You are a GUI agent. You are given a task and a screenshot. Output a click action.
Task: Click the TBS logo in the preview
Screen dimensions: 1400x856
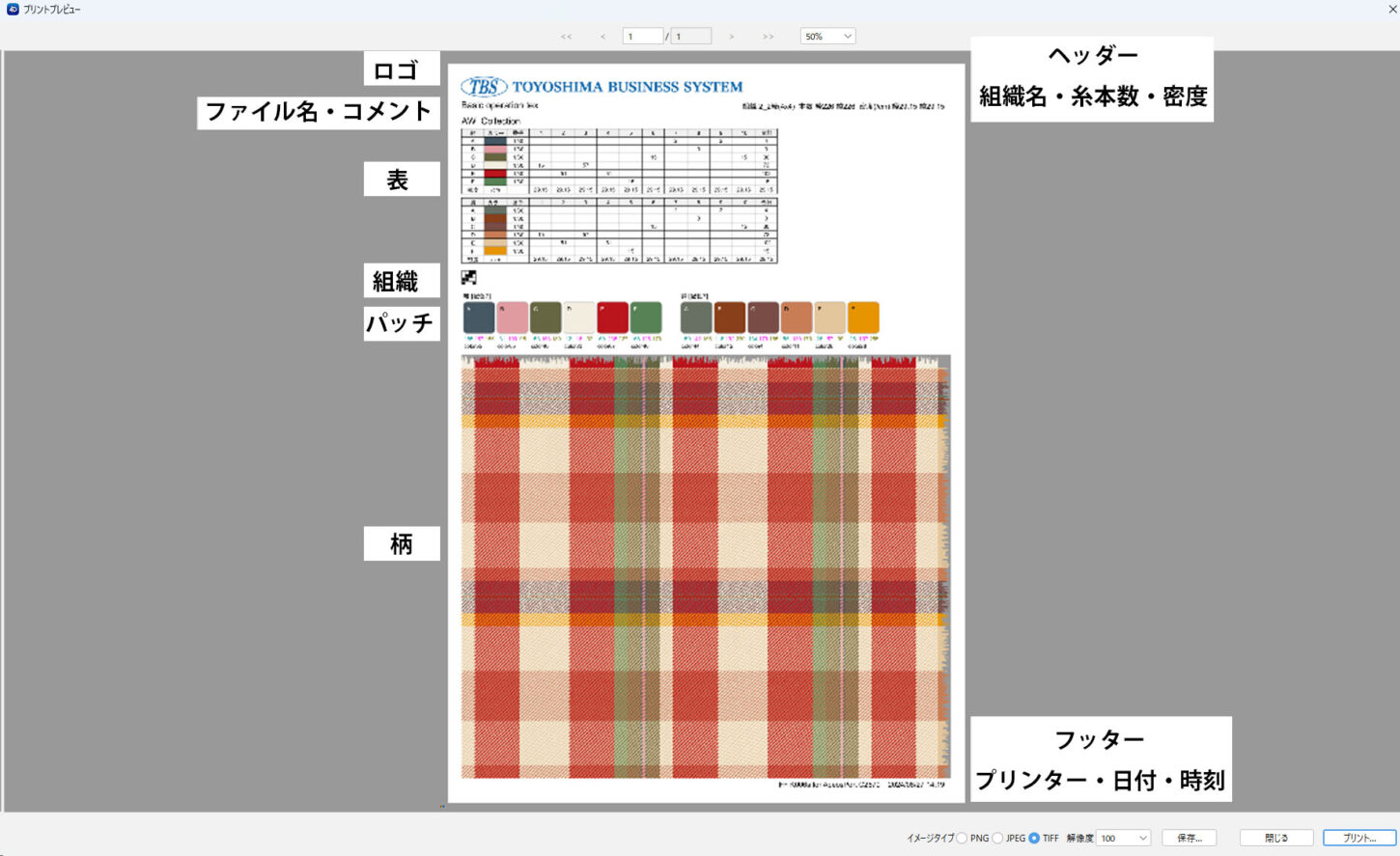click(x=484, y=87)
